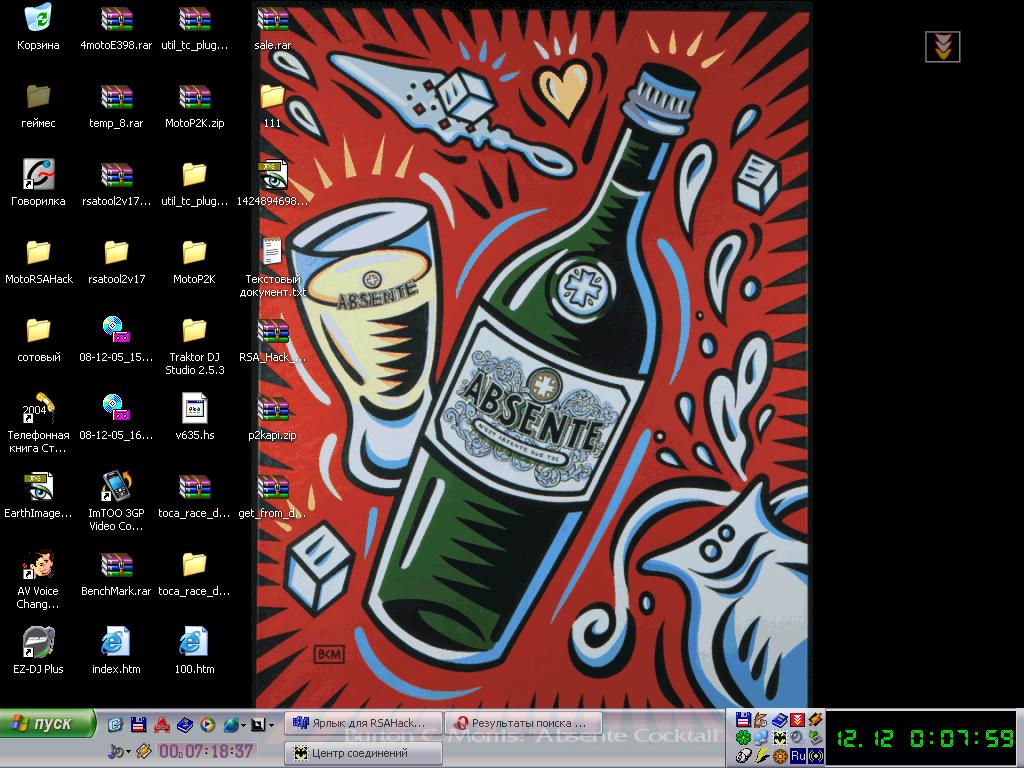Select the EarthImage picture file
Screen dimensions: 1024x768
click(38, 494)
